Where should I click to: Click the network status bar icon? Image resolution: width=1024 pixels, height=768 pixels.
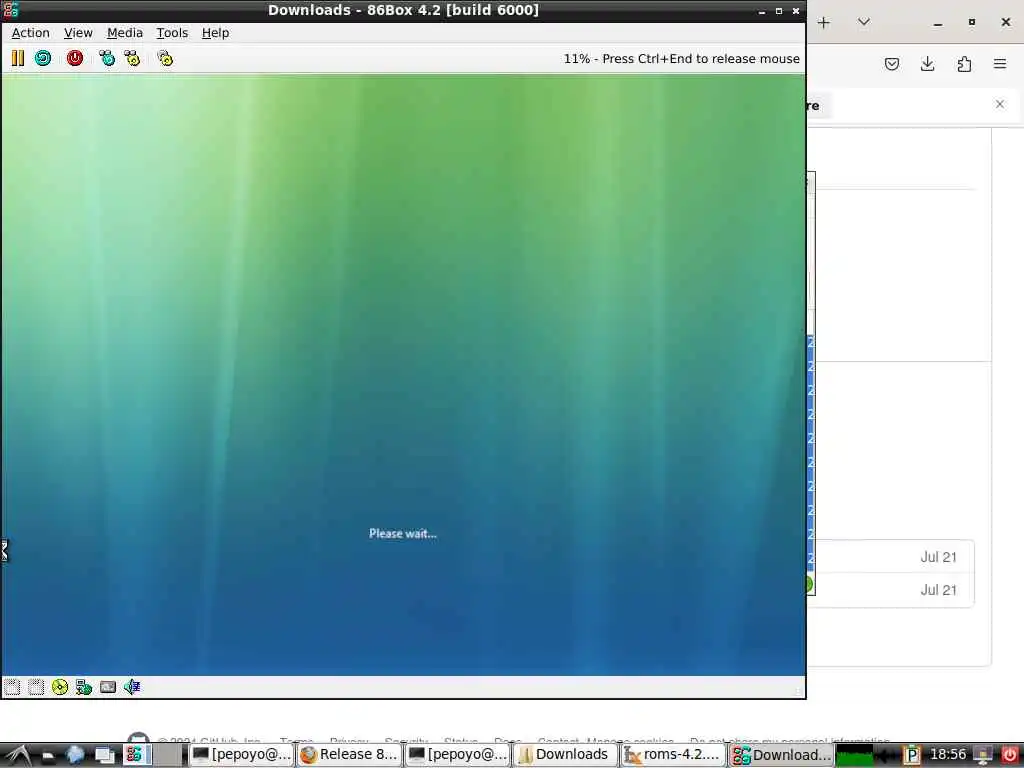84,687
